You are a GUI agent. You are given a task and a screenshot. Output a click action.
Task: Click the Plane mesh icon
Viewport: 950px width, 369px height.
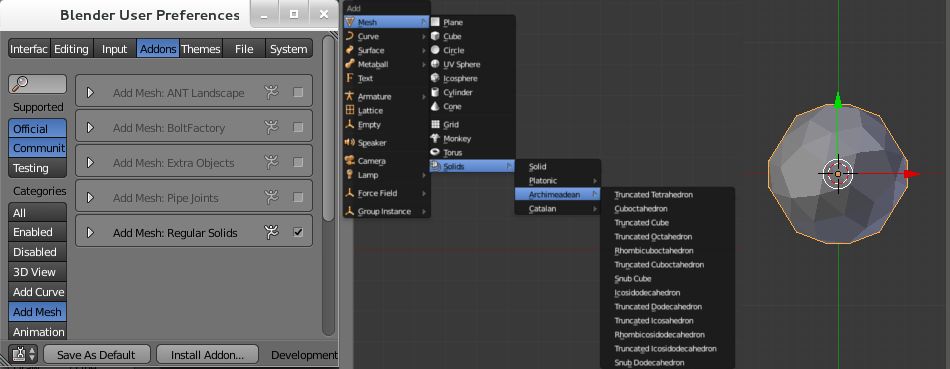[435, 22]
